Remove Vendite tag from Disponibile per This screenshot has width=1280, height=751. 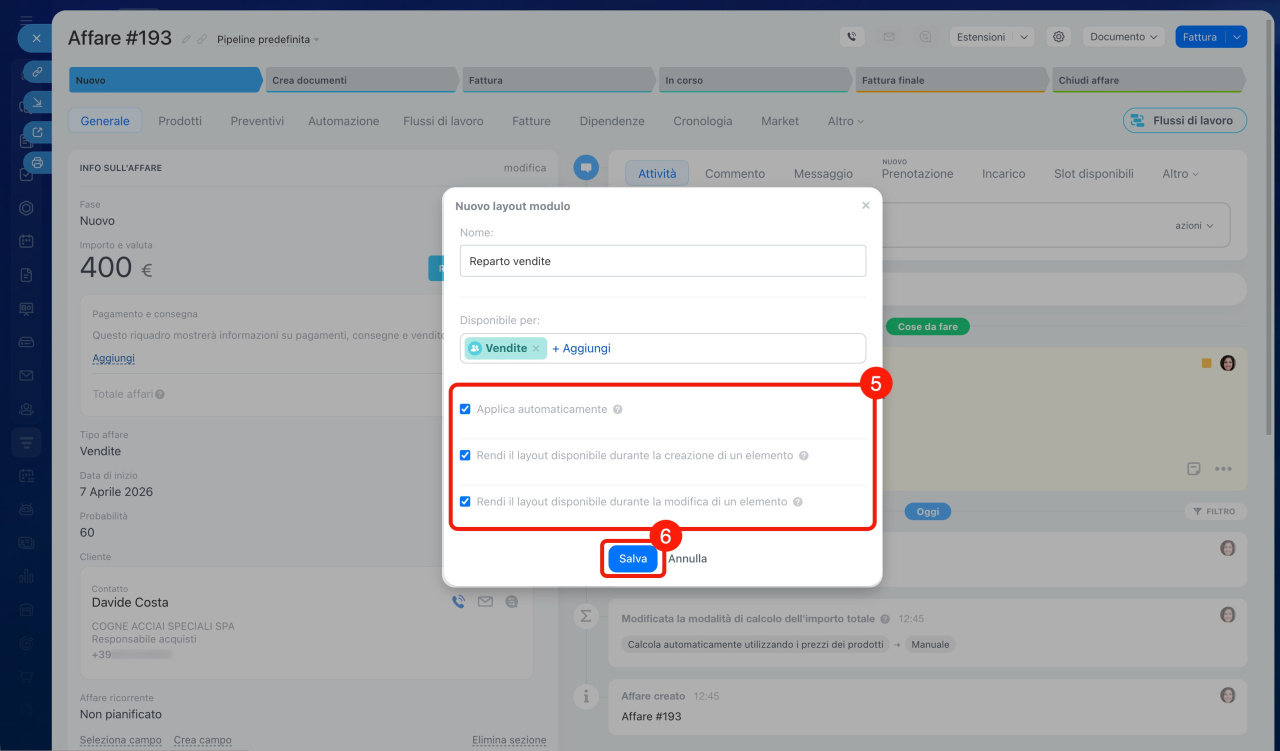(536, 349)
